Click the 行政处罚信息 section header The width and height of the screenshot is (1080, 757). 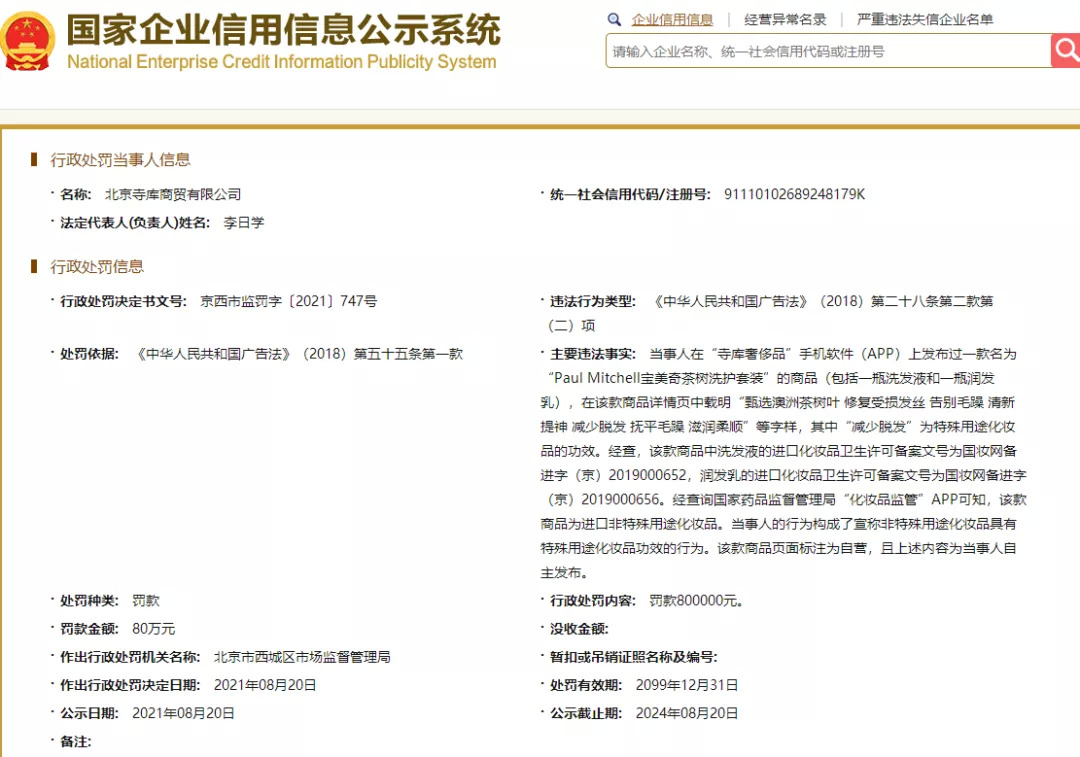pos(97,267)
